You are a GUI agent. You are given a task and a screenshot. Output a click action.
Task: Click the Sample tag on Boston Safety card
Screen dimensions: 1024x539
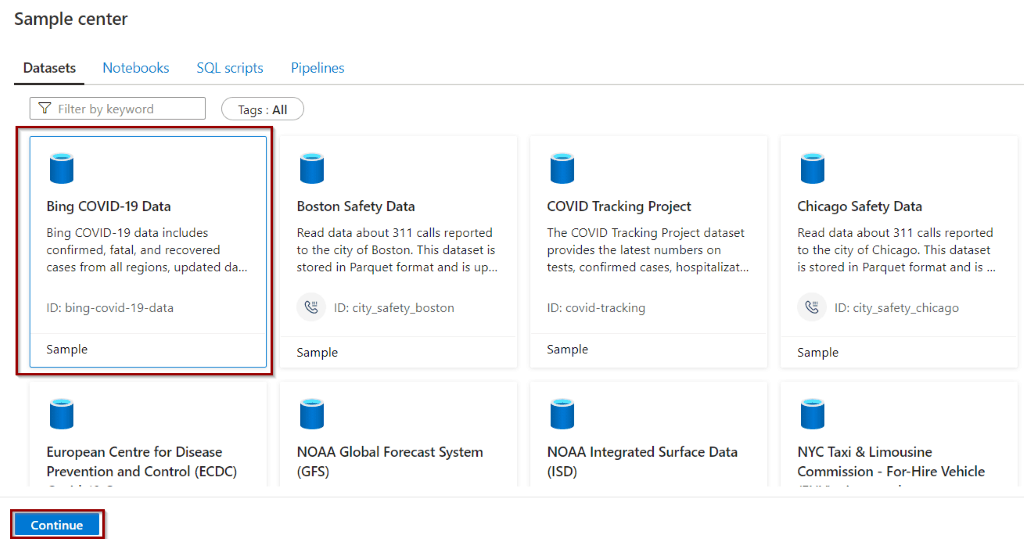click(317, 353)
